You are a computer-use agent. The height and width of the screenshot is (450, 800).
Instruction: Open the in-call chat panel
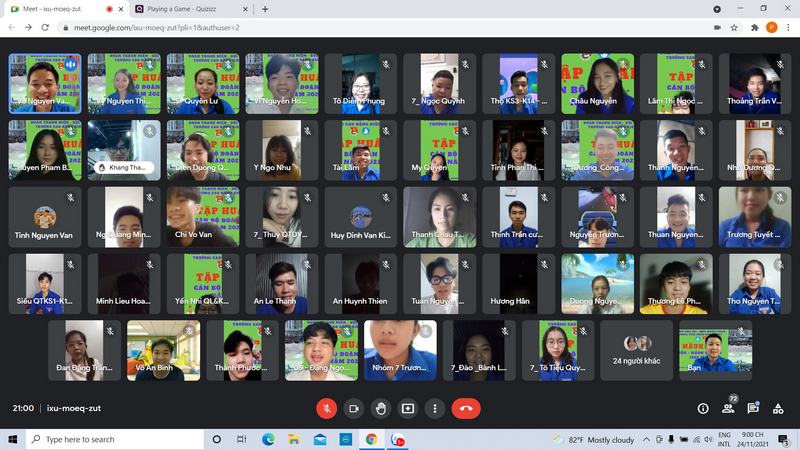pos(753,408)
